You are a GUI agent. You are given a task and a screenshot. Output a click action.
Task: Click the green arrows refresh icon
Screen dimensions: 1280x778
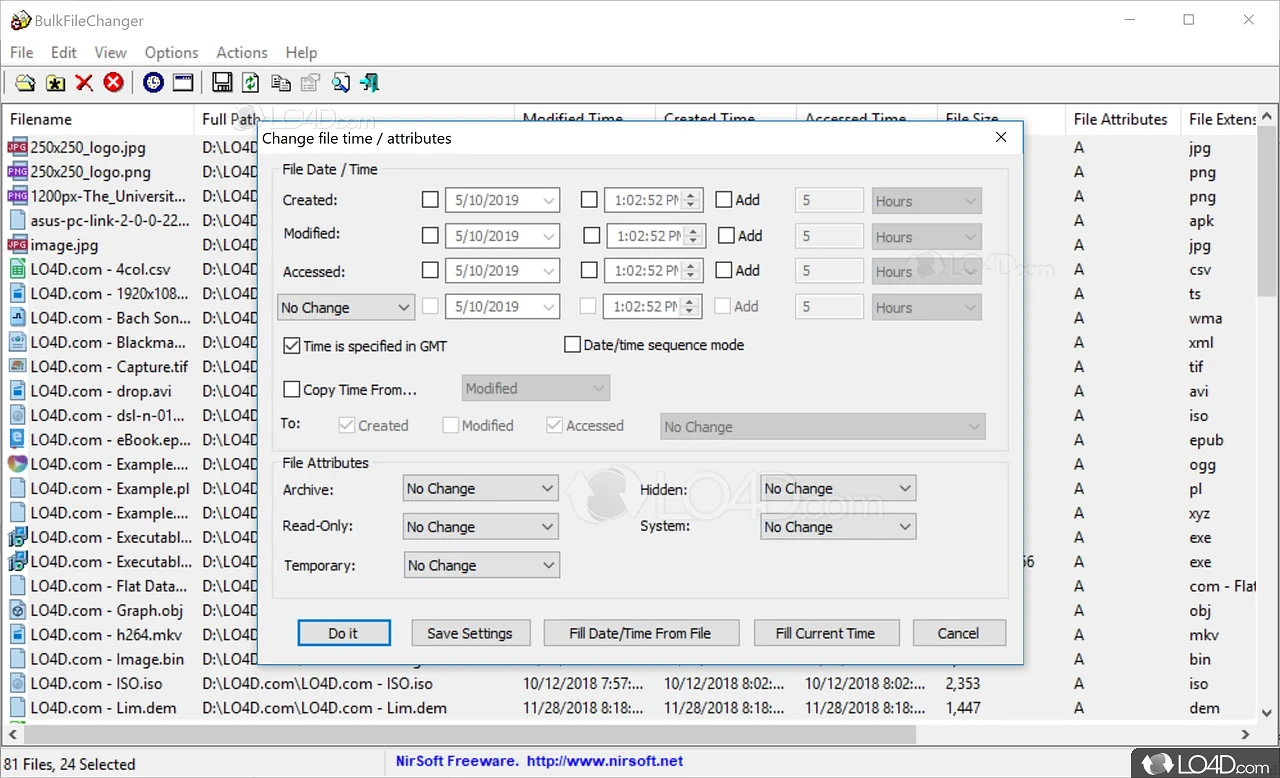pos(251,83)
